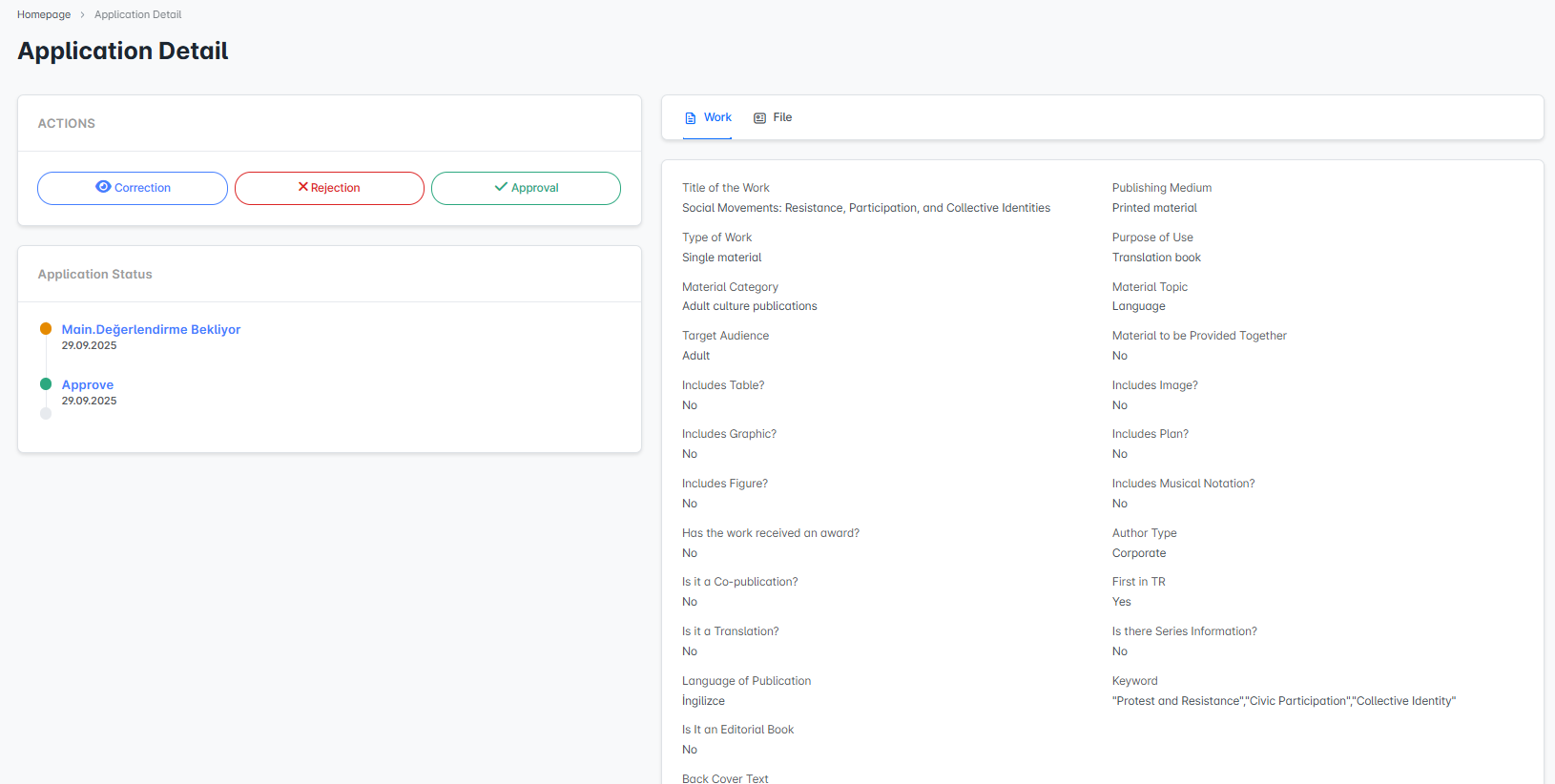Go to Homepage via the breadcrumb
Screen dimensions: 1555x784
pyautogui.click(x=44, y=15)
